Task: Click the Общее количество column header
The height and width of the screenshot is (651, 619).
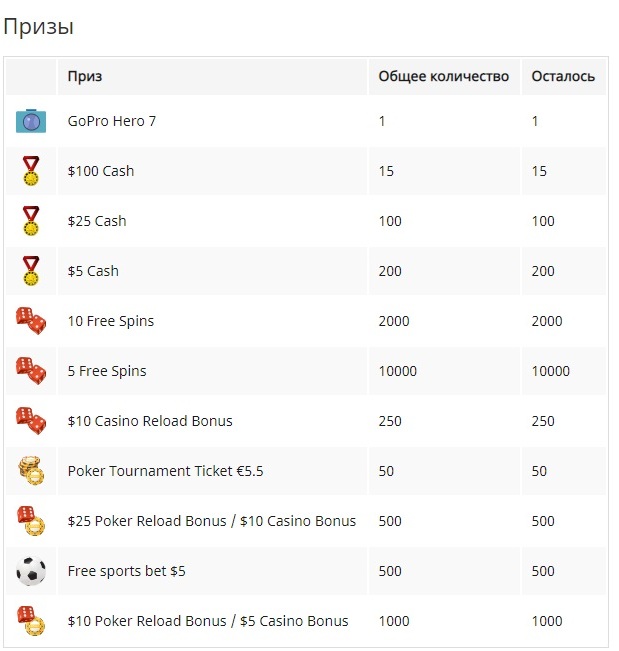Action: click(443, 76)
